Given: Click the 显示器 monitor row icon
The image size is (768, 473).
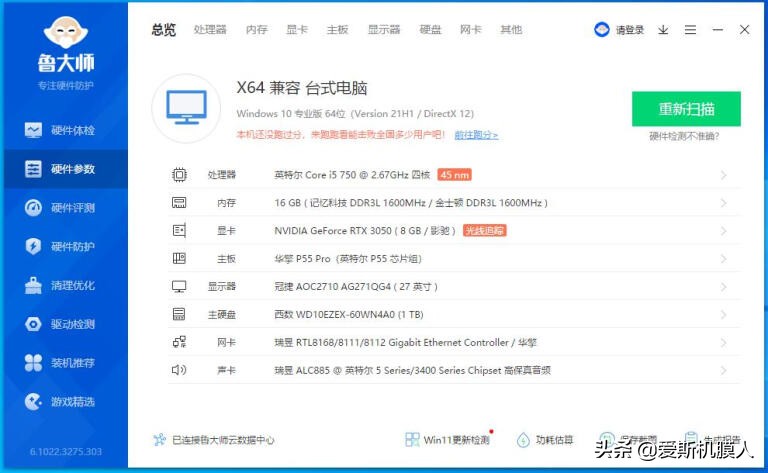Looking at the screenshot, I should tap(179, 286).
